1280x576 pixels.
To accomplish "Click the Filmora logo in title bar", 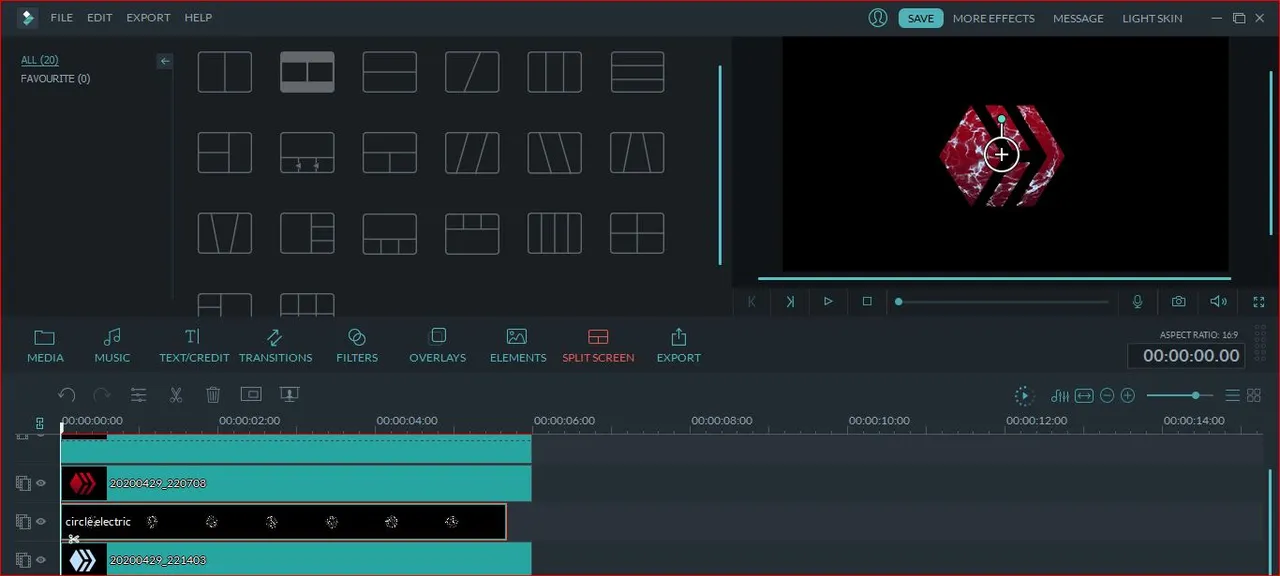I will 27,18.
